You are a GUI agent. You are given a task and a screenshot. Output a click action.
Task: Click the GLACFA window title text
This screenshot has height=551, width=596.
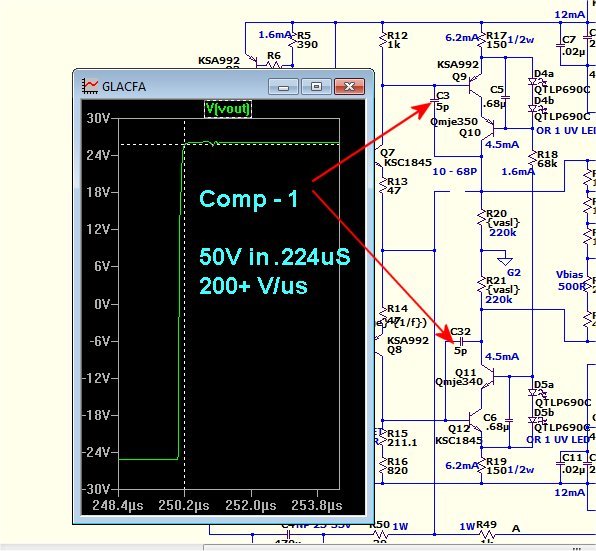click(x=124, y=87)
